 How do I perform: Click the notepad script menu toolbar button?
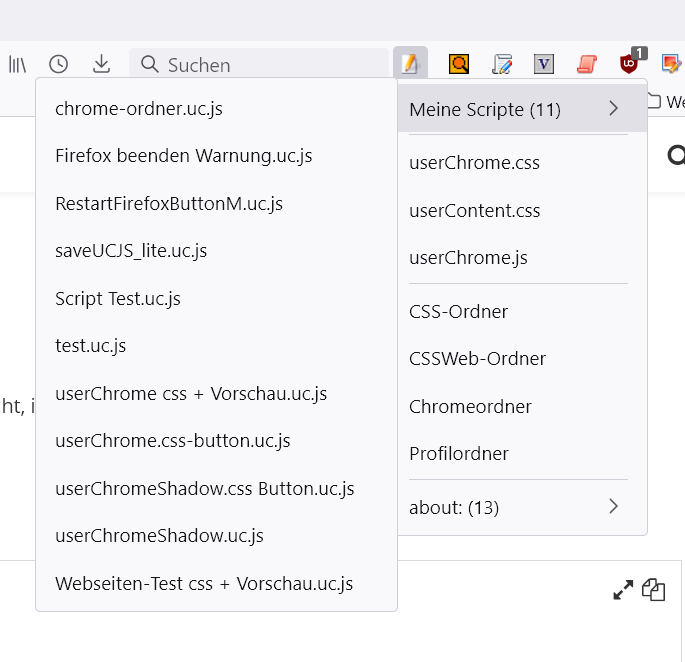410,65
